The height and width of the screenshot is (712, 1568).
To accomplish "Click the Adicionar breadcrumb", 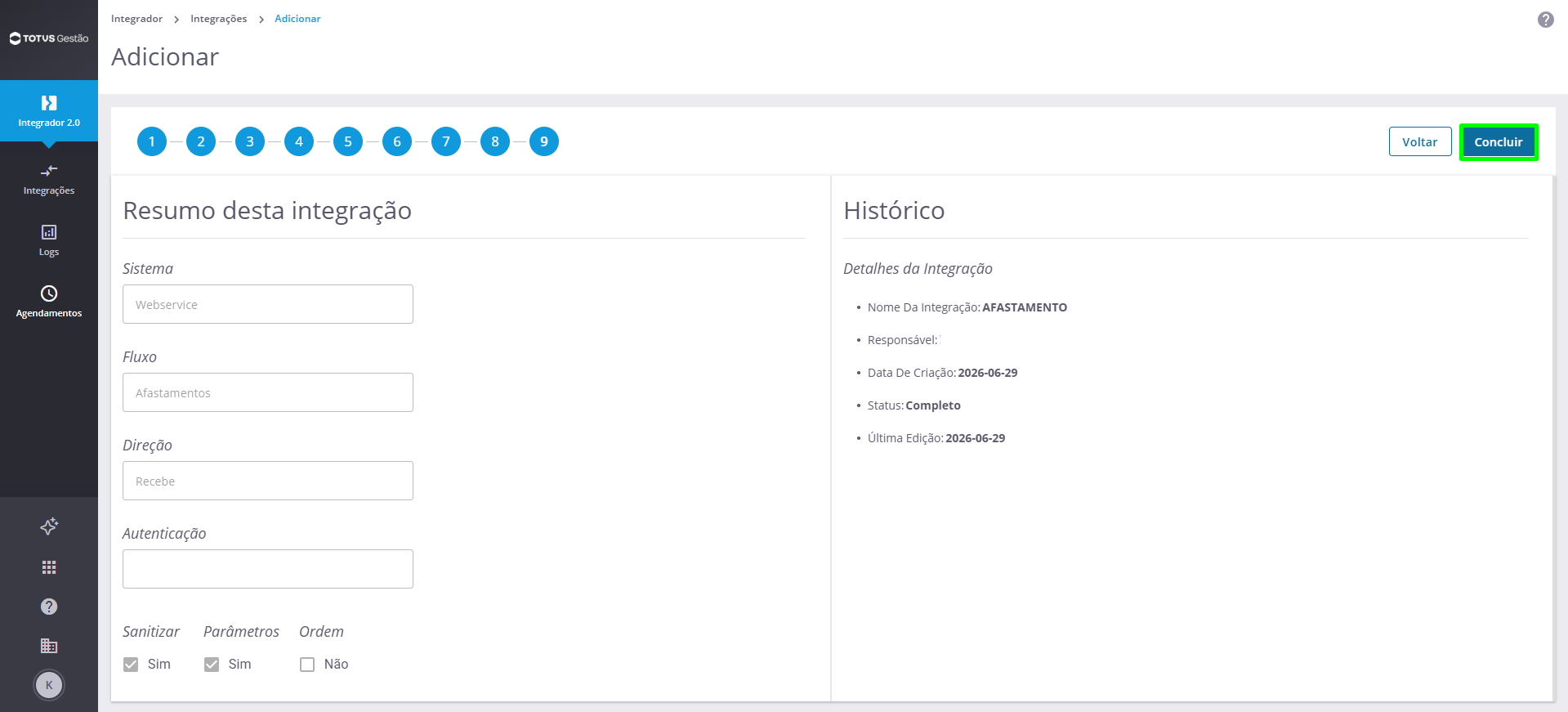I will click(x=297, y=19).
